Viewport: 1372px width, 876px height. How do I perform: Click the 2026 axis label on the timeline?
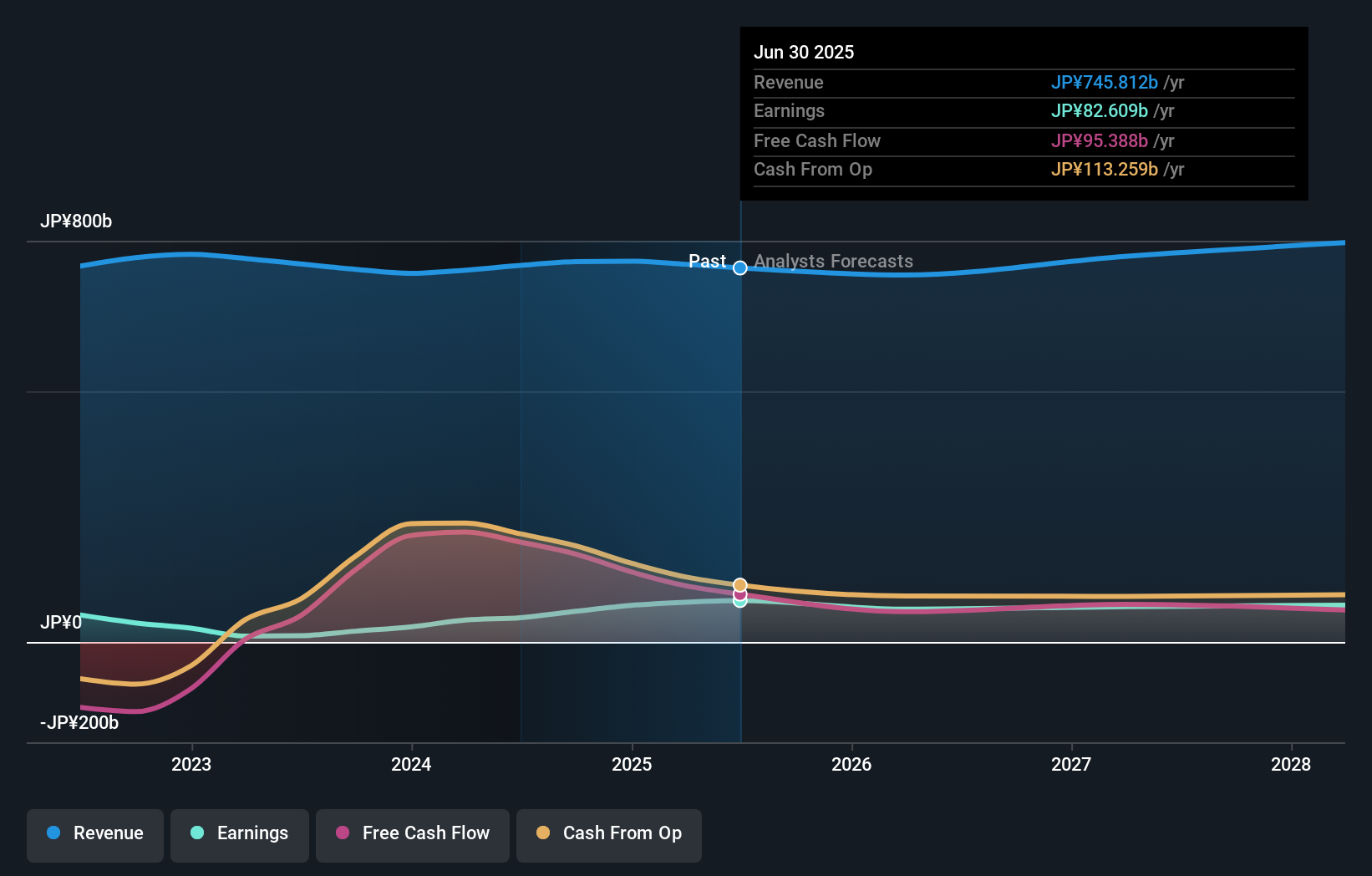click(851, 764)
